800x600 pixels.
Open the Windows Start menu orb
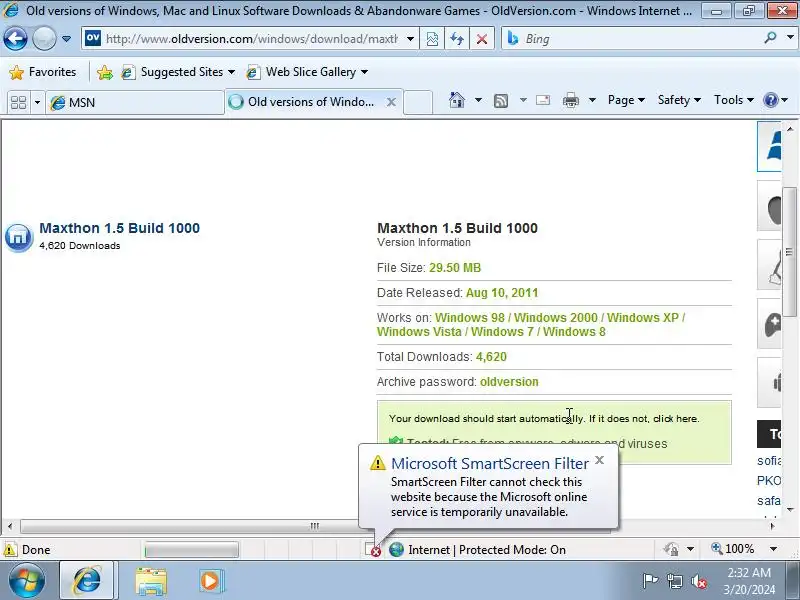(x=27, y=580)
